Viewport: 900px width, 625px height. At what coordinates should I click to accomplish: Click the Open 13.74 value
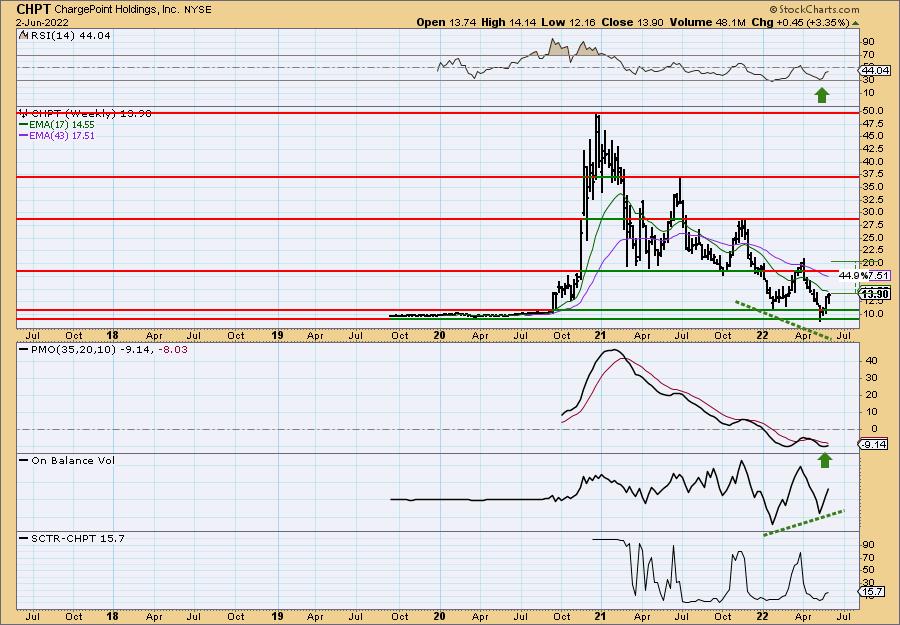tap(445, 22)
